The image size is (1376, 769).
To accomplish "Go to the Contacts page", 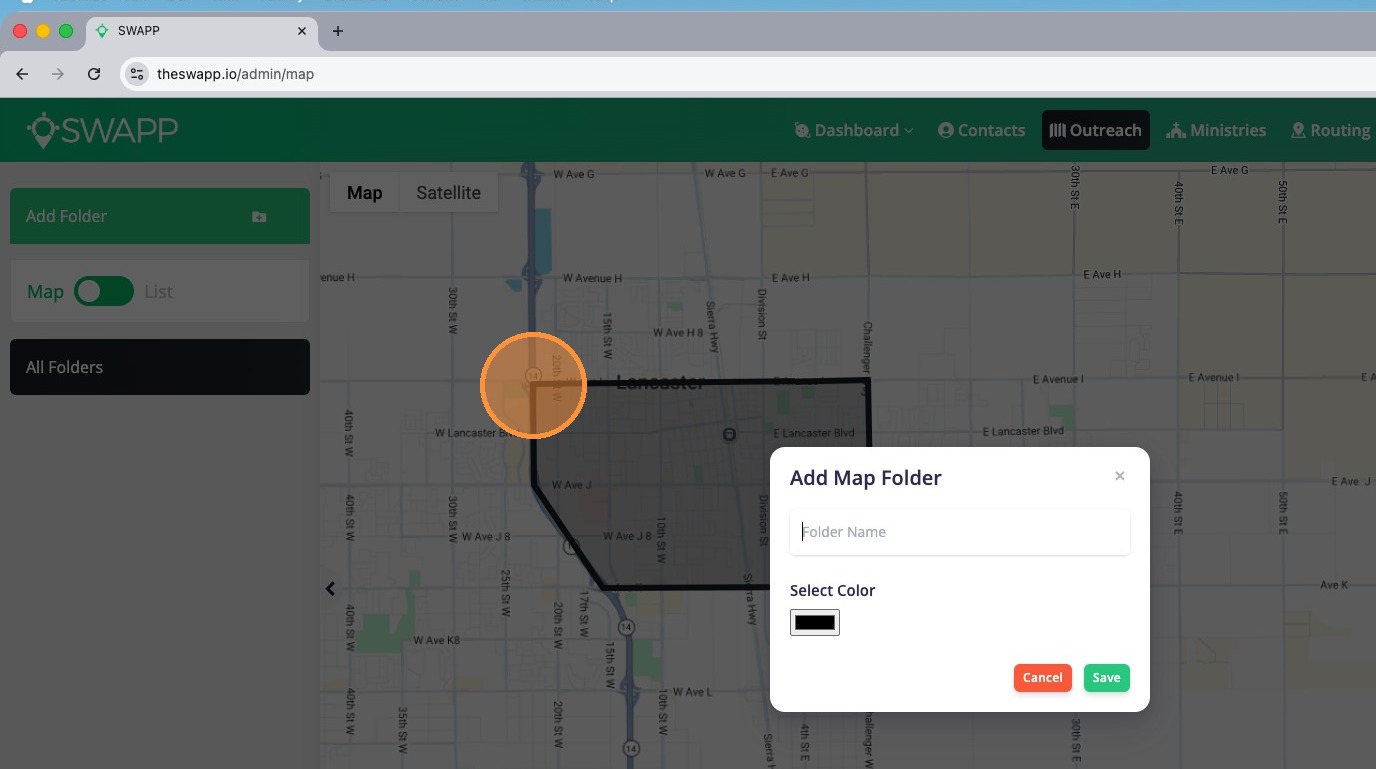I will (981, 130).
